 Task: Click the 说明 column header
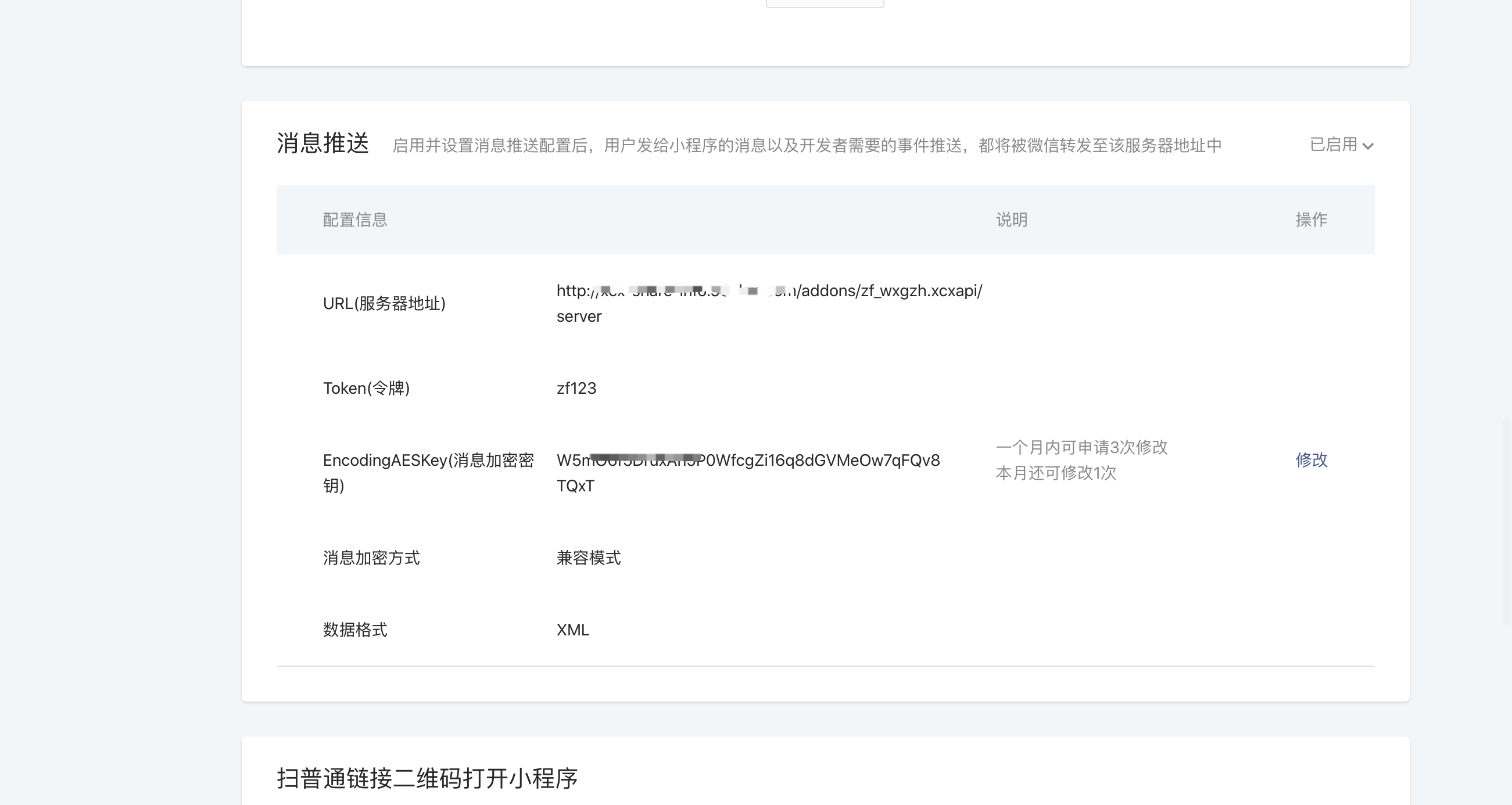(x=1011, y=220)
